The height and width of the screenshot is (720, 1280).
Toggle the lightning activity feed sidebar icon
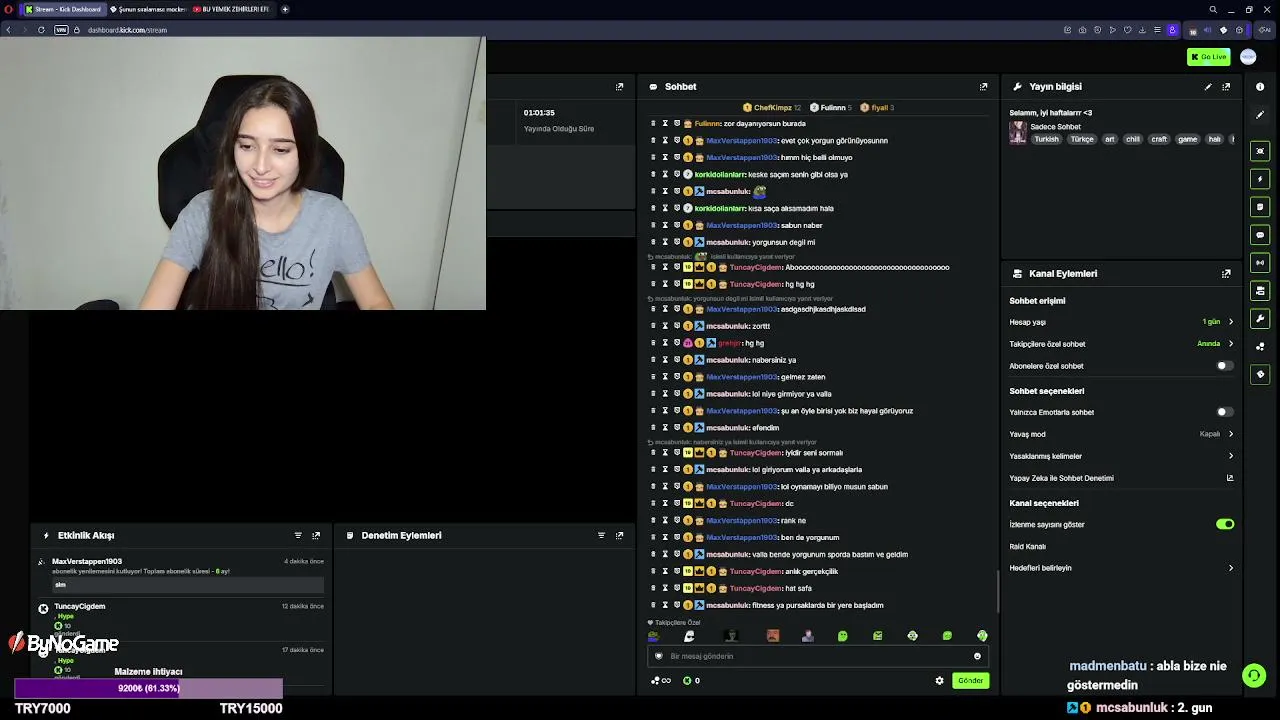(1260, 179)
